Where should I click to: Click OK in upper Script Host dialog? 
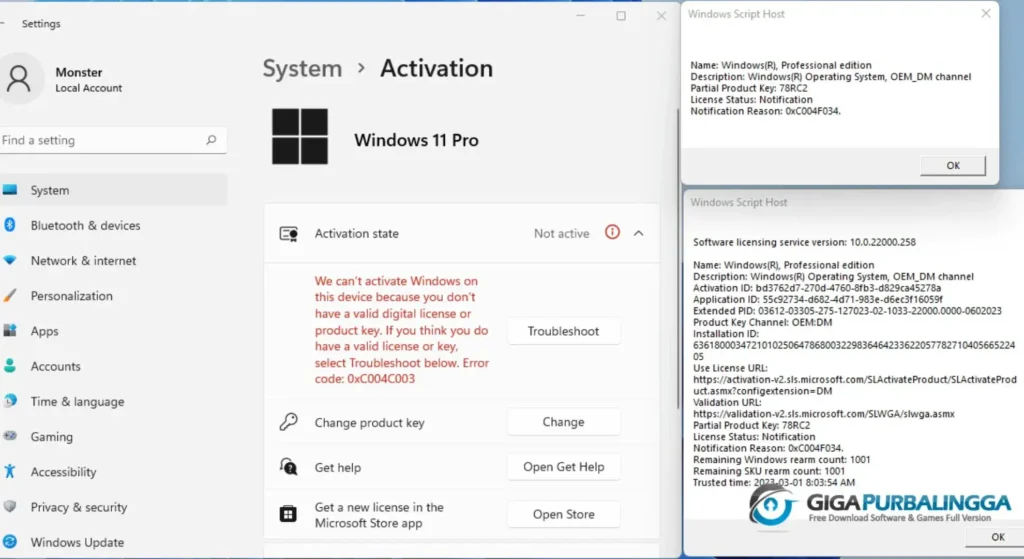953,165
